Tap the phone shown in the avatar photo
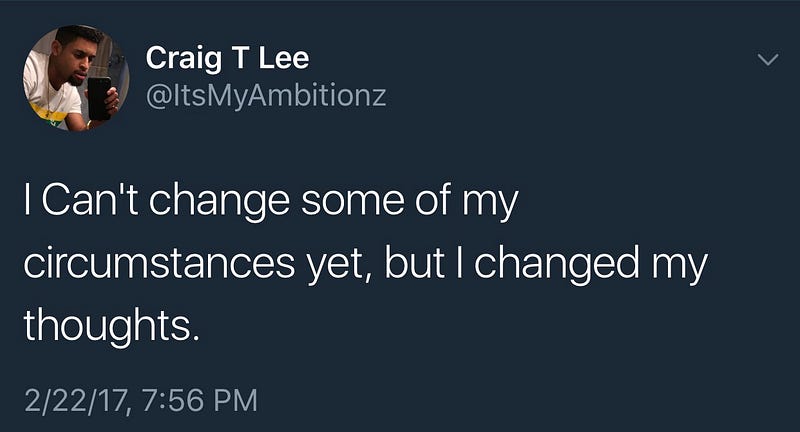 99,98
